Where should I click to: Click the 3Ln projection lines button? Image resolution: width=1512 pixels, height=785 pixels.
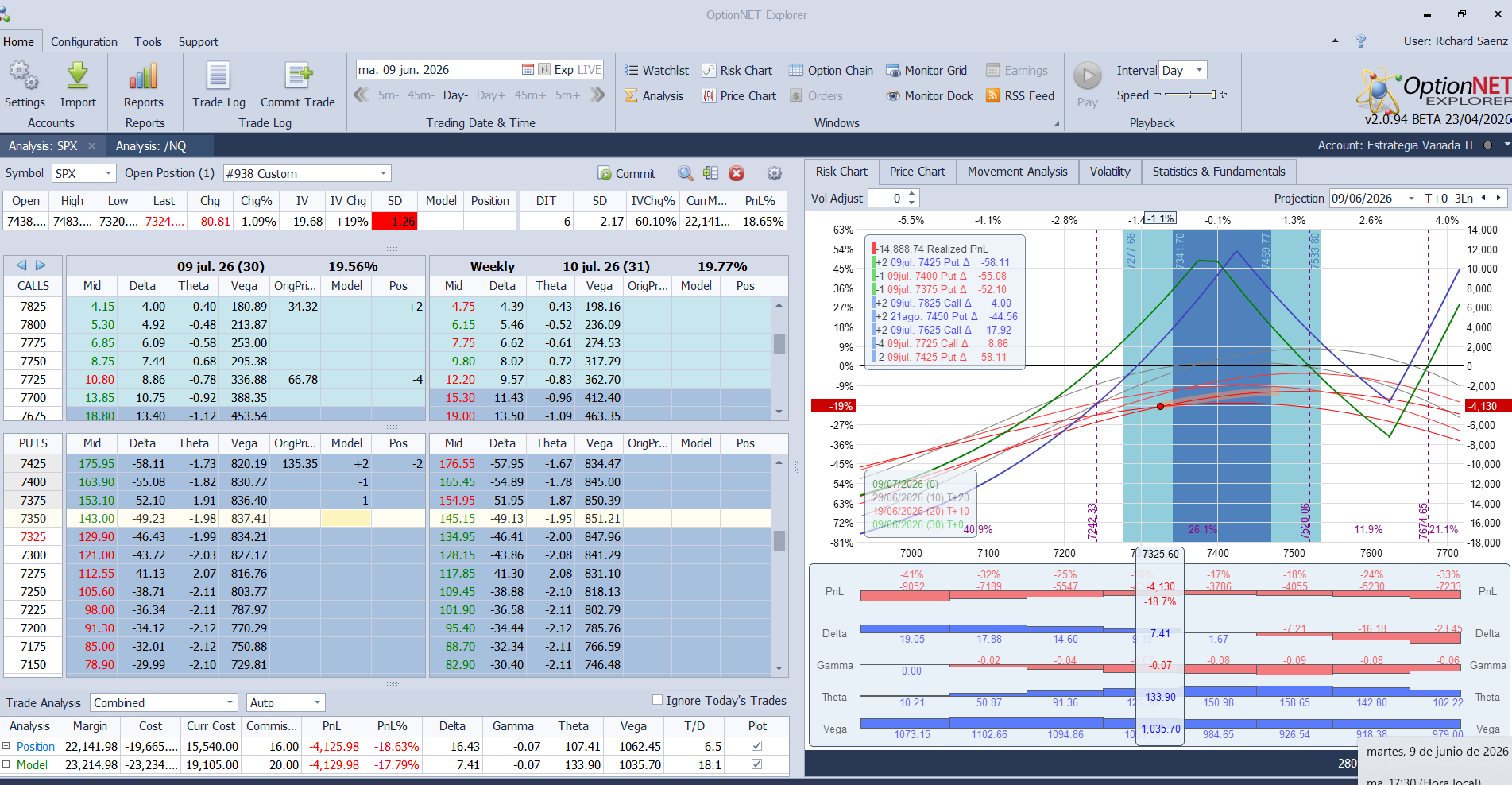point(1464,199)
